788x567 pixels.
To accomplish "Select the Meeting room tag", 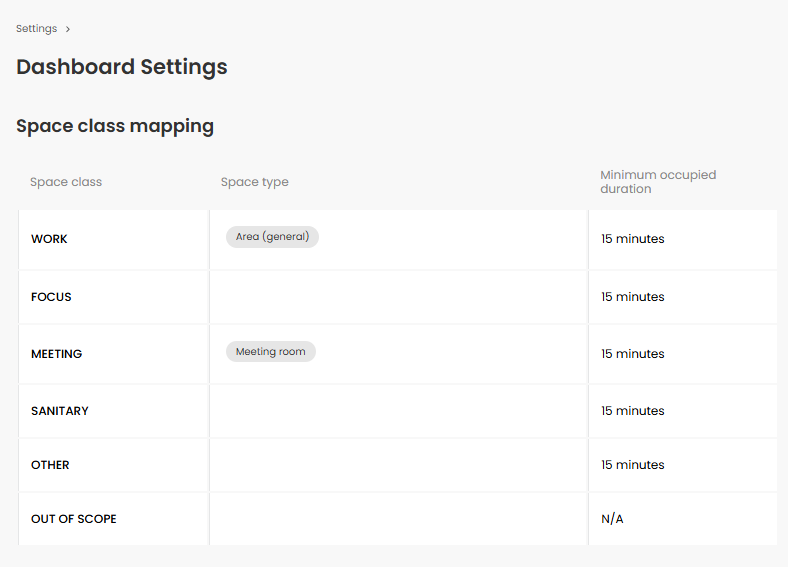I will (x=271, y=351).
